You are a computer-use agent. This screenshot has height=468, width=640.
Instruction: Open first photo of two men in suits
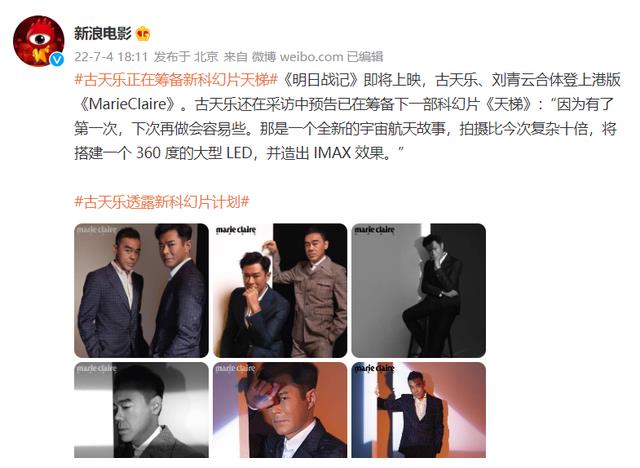141,291
